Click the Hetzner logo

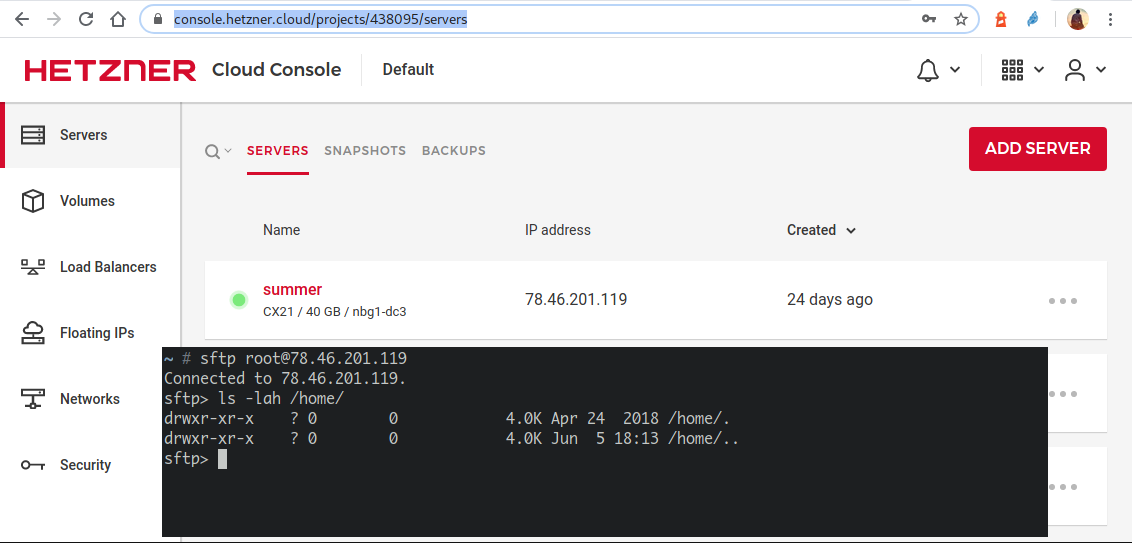110,70
